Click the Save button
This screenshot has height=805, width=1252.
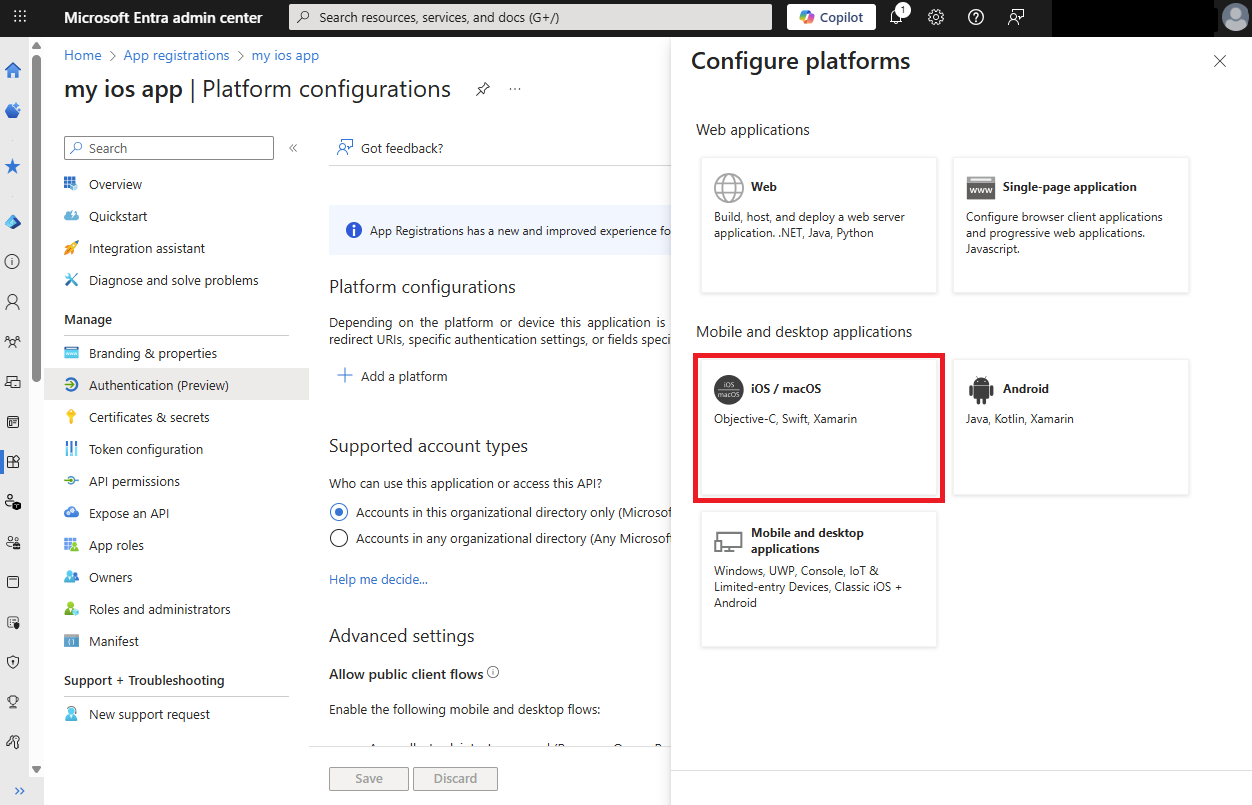coord(369,778)
